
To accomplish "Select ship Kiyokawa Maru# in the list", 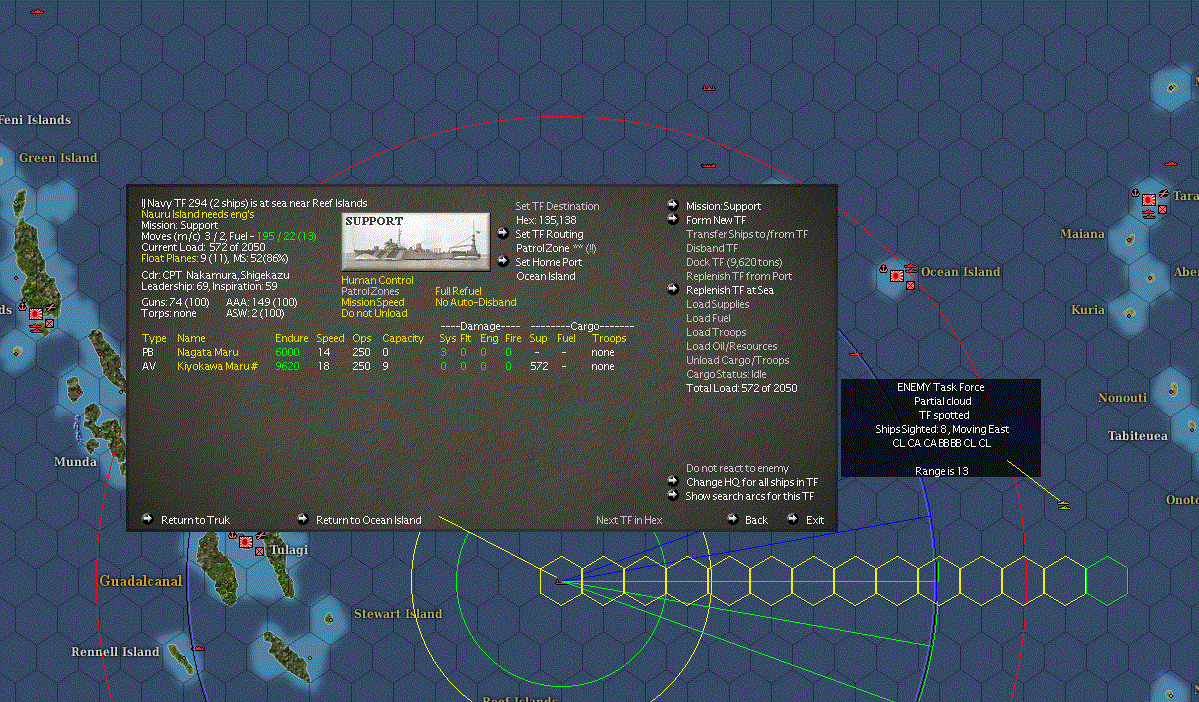I will (x=217, y=366).
